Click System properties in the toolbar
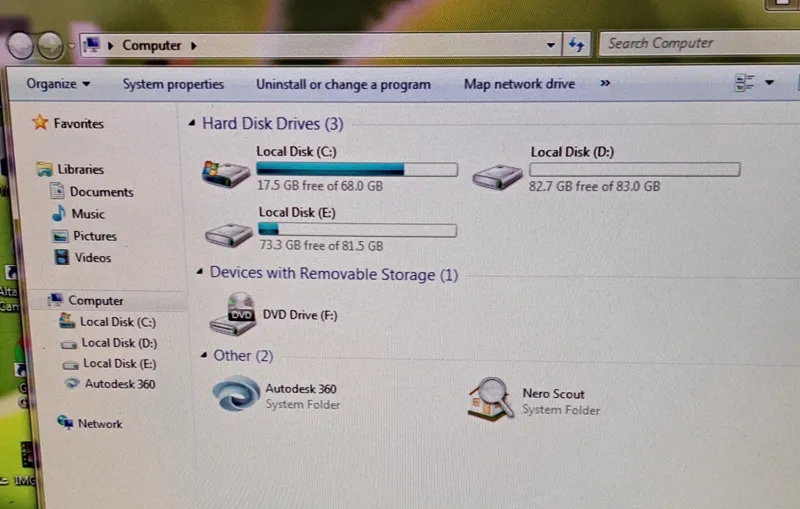Screen dimensions: 800x509 (x=173, y=84)
